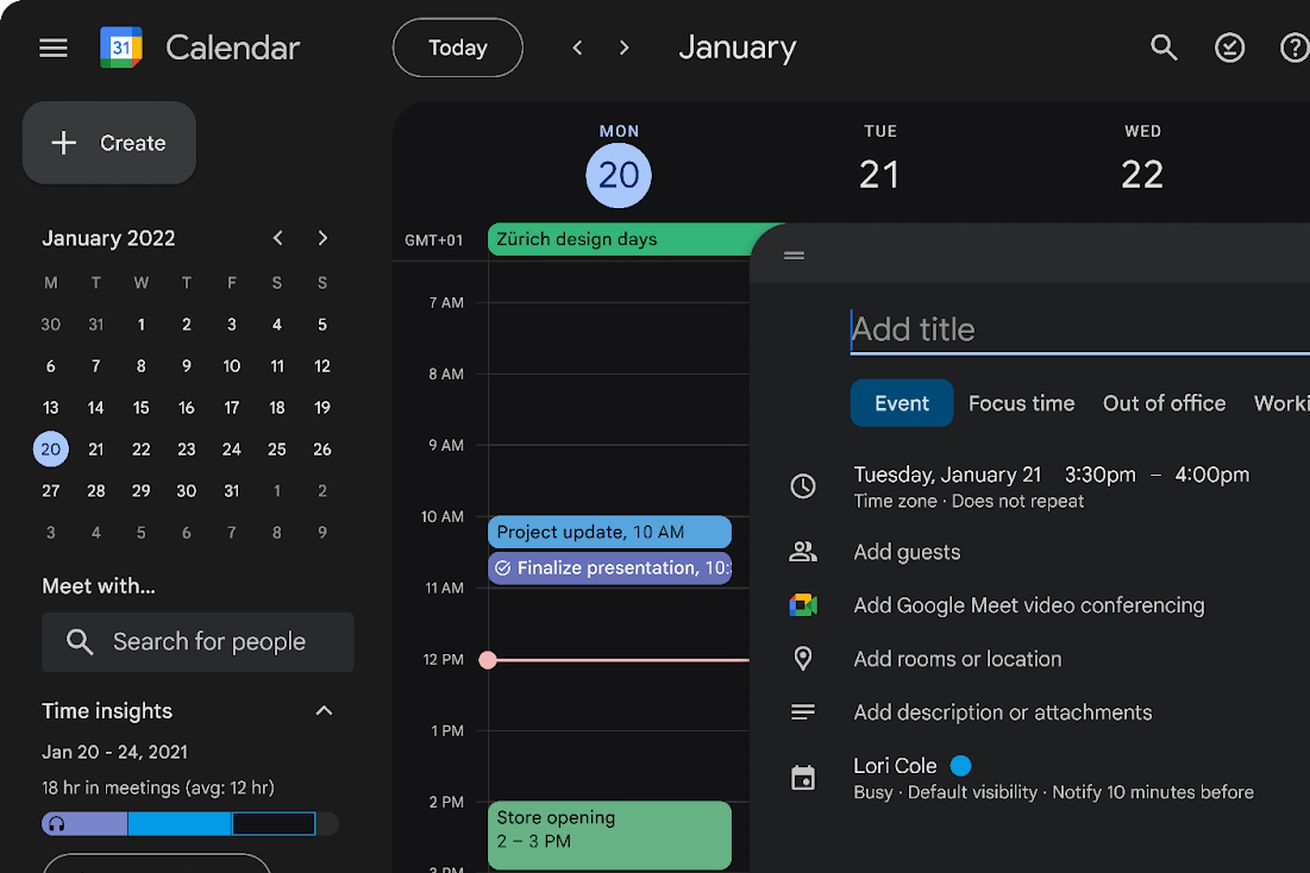This screenshot has height=873, width=1310.
Task: Go to next month in mini calendar
Action: [x=322, y=238]
